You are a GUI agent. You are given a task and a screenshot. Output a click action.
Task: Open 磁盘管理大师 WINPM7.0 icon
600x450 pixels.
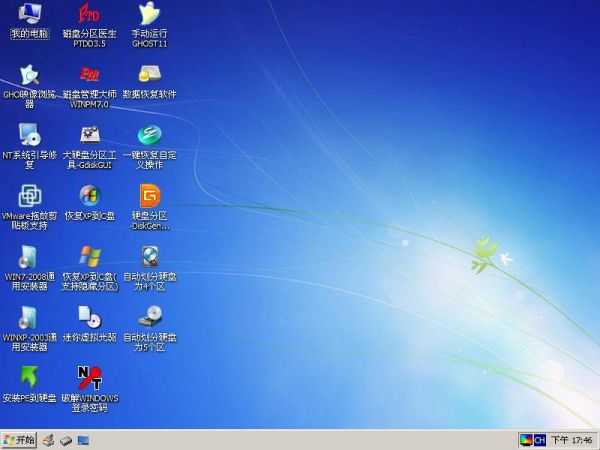89,75
